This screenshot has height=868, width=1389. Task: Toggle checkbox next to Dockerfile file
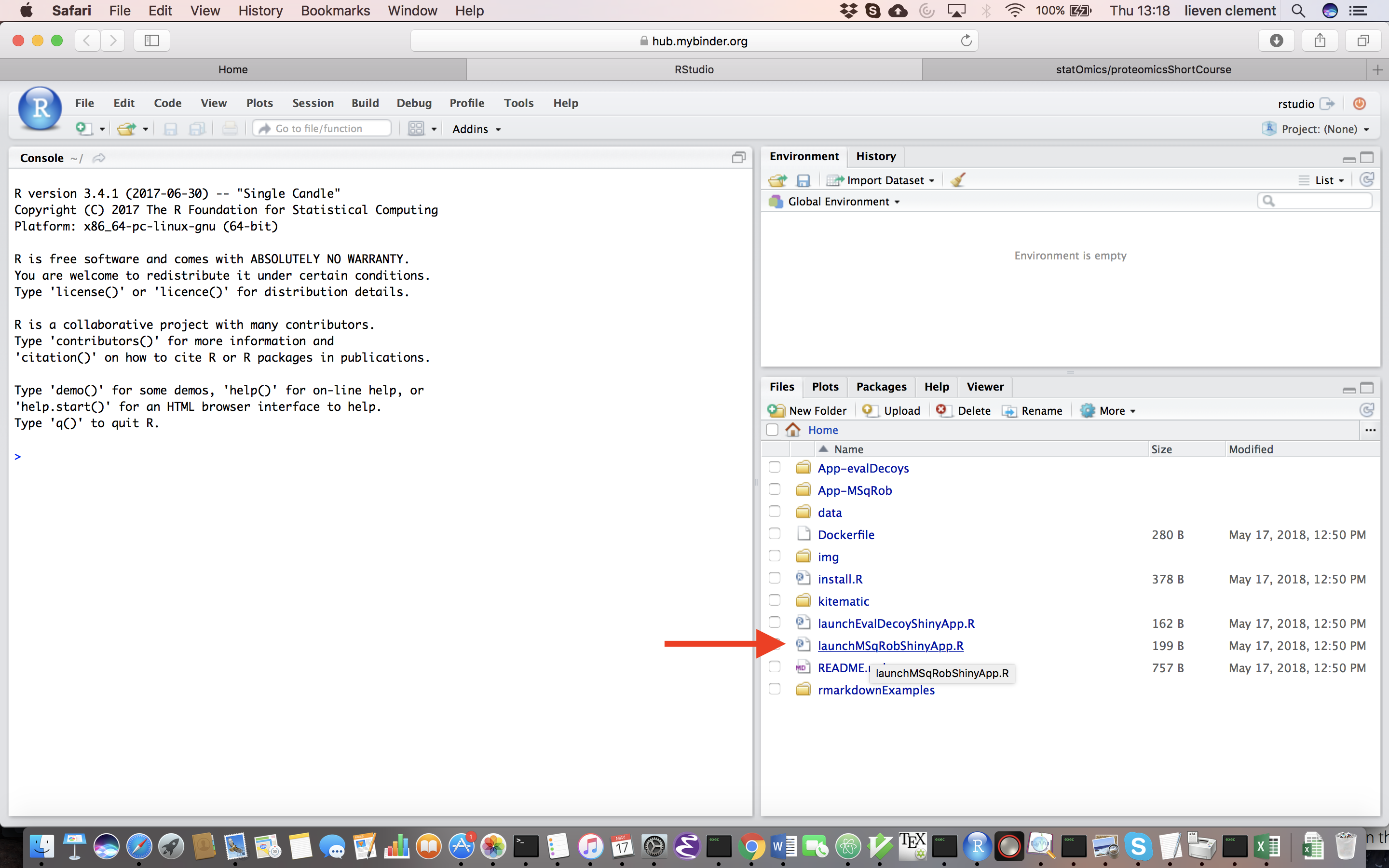[x=775, y=534]
